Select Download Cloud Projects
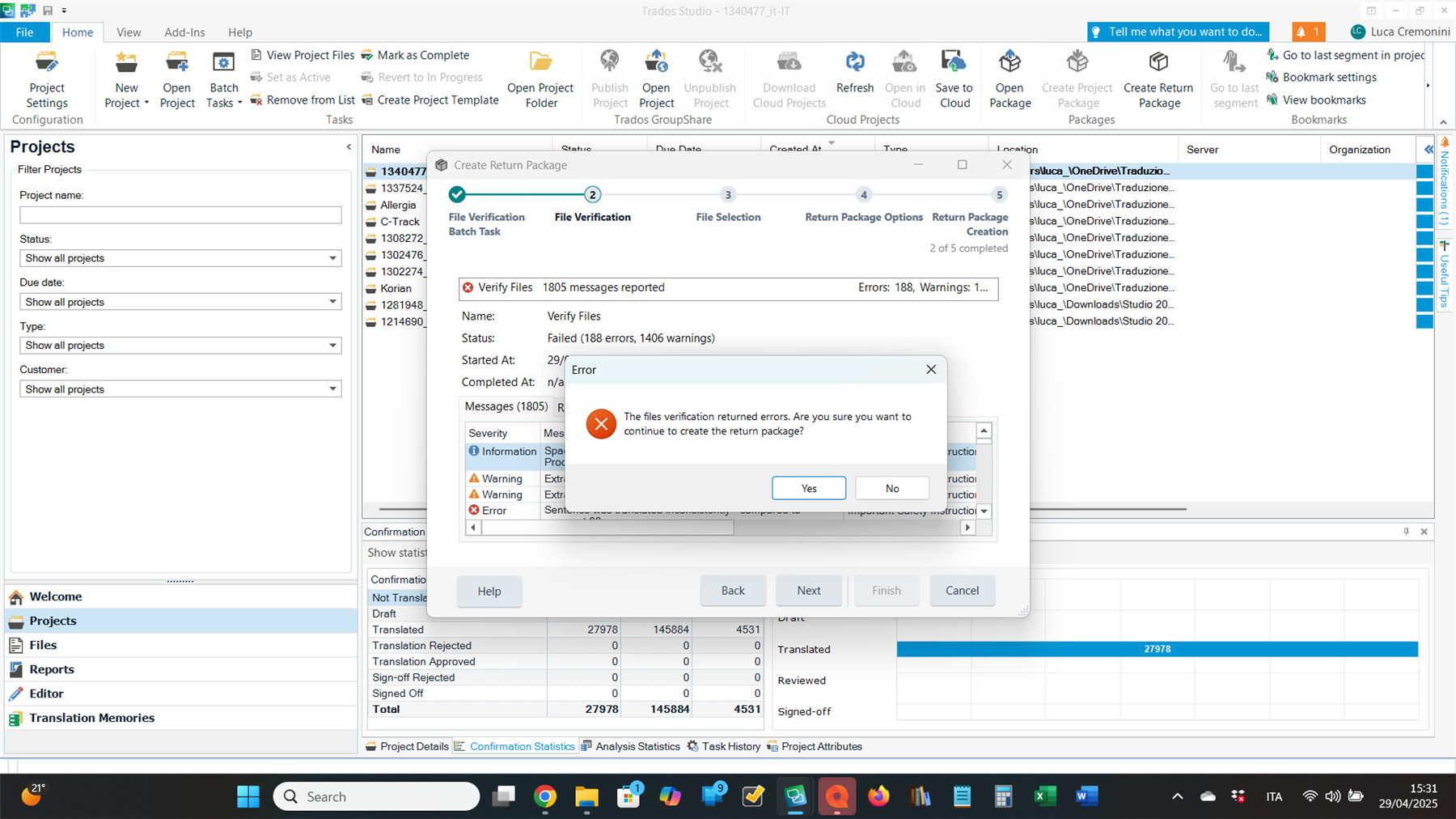This screenshot has height=819, width=1456. (x=788, y=77)
